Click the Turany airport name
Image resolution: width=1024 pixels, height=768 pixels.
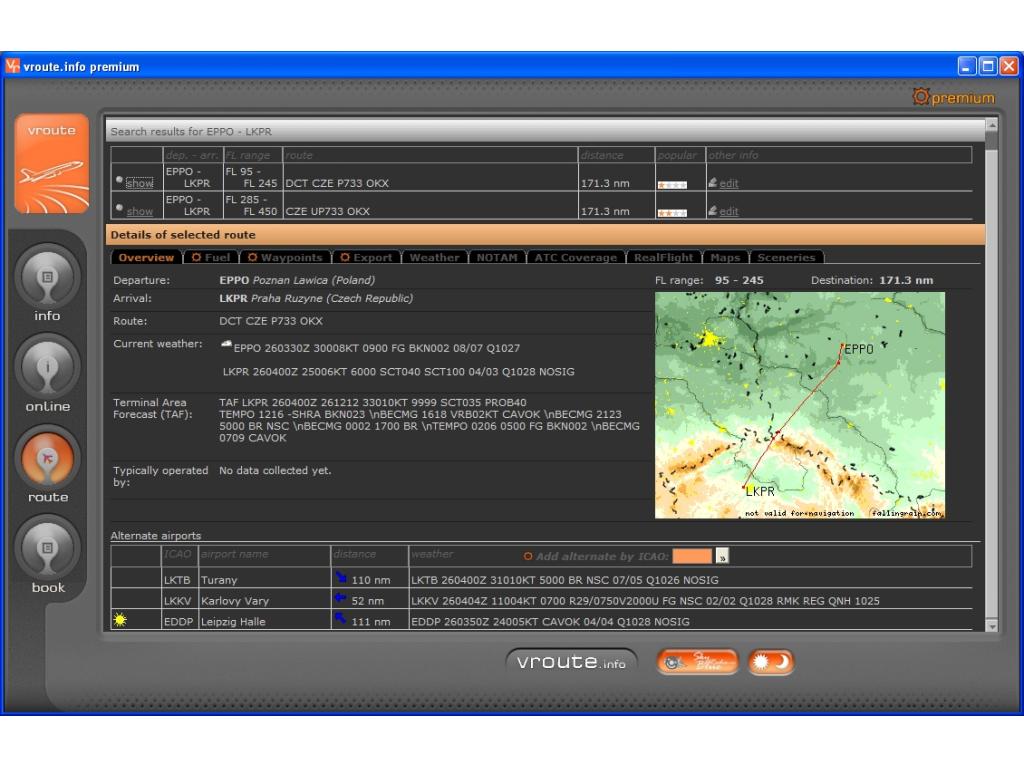point(219,580)
